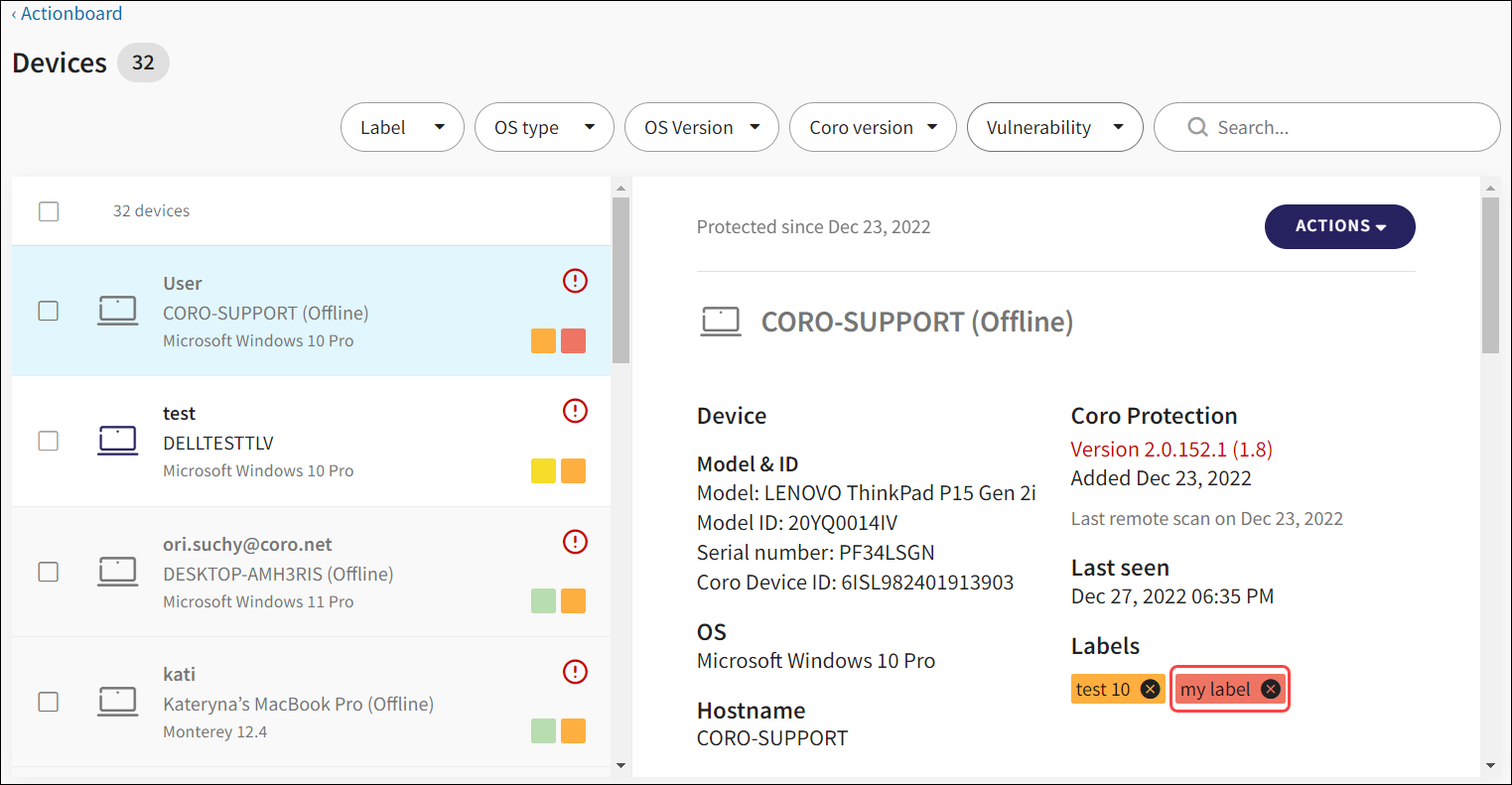Click the laptop icon for Kateryna's MacBook Pro
Image resolution: width=1512 pixels, height=785 pixels.
pyautogui.click(x=117, y=702)
